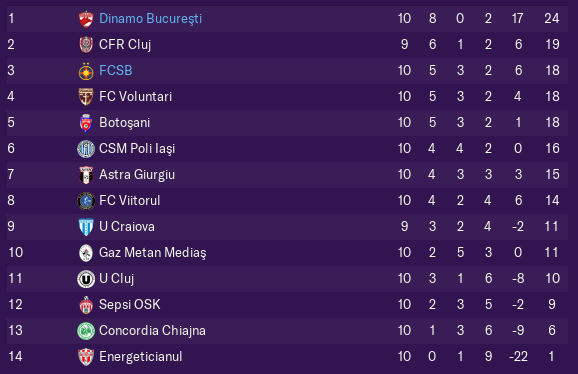Click Dinamo București's 24 points value
Image resolution: width=578 pixels, height=374 pixels.
coord(551,18)
